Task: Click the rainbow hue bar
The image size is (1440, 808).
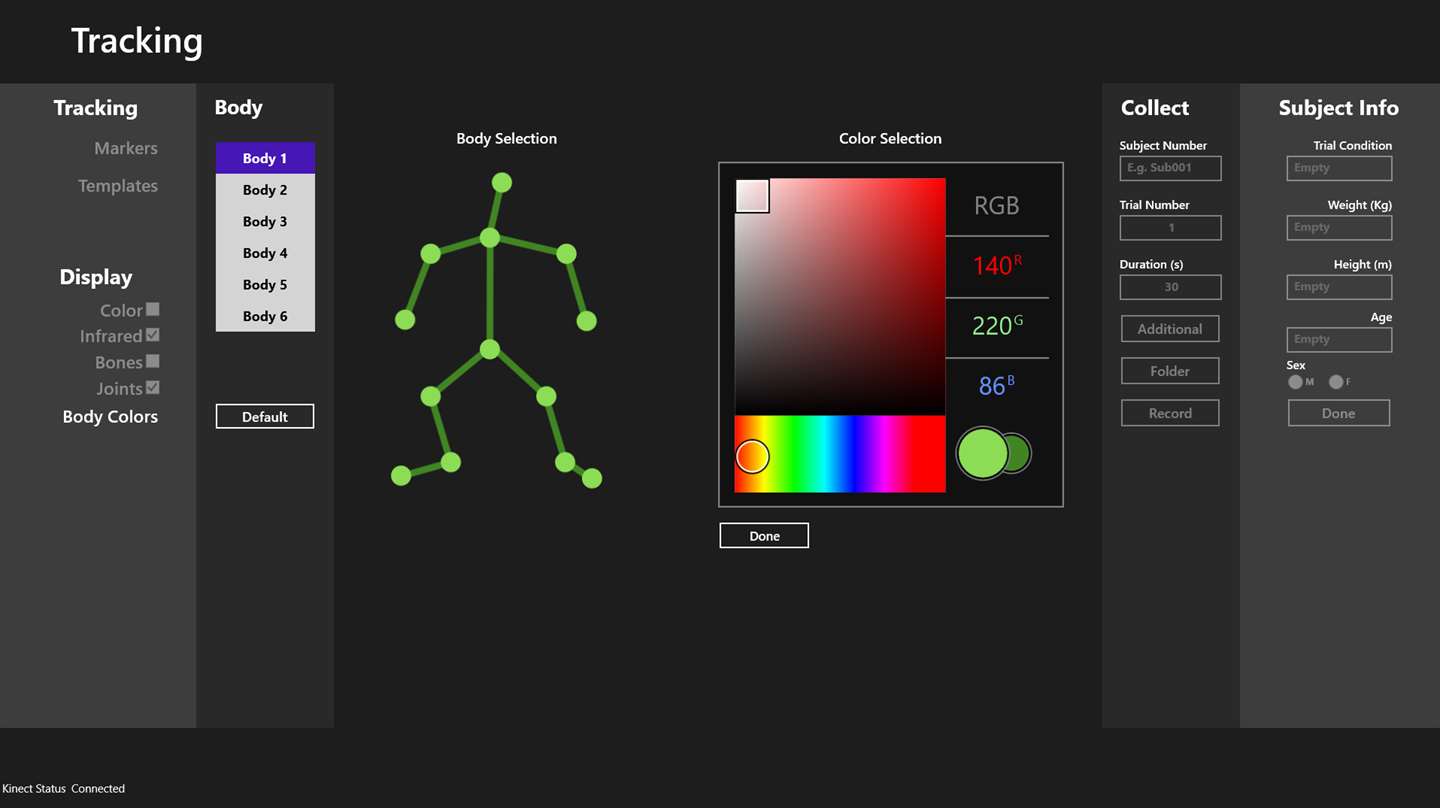Action: (840, 454)
